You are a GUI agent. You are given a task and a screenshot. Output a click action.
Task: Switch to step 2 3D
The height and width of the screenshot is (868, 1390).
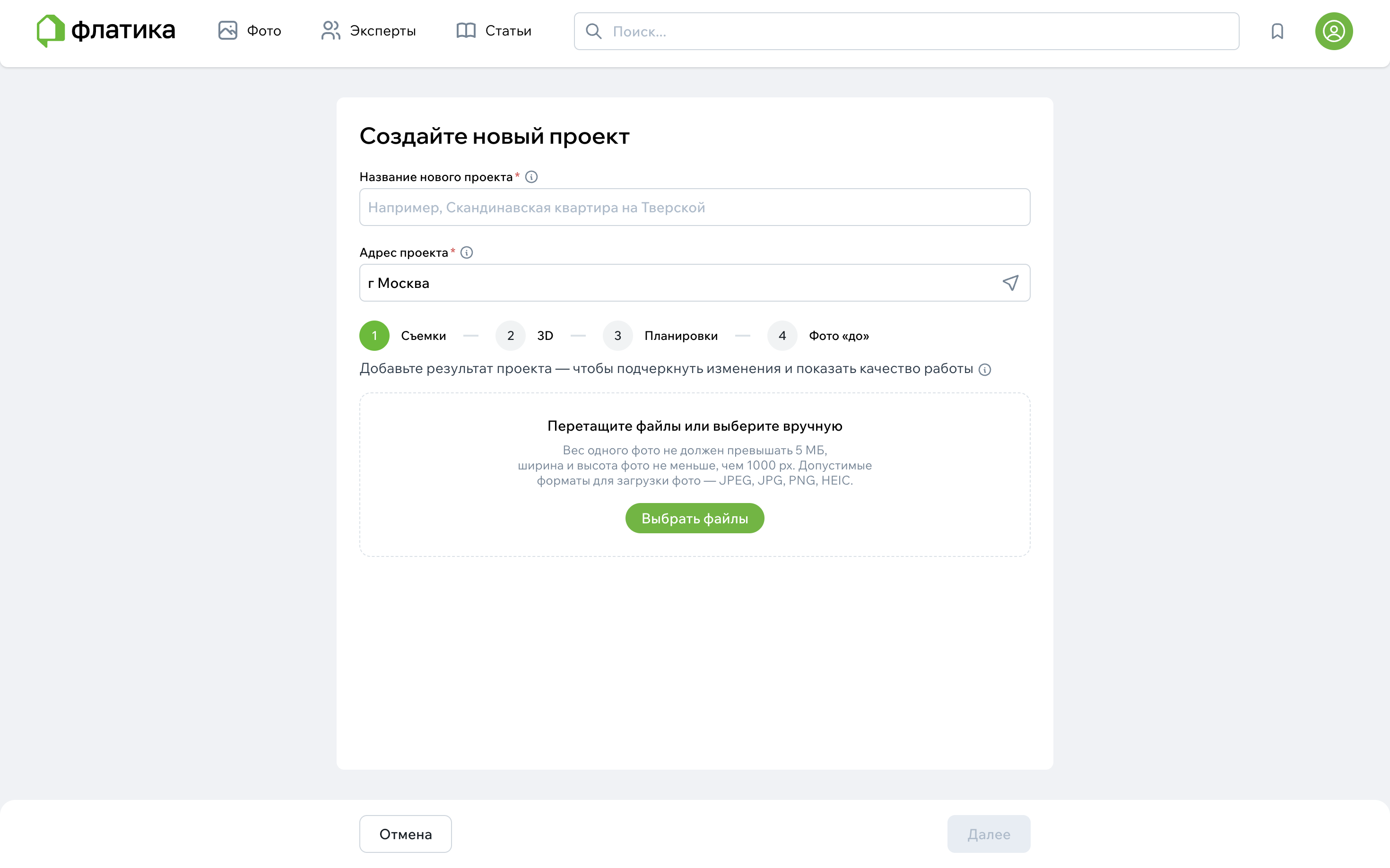click(x=525, y=336)
